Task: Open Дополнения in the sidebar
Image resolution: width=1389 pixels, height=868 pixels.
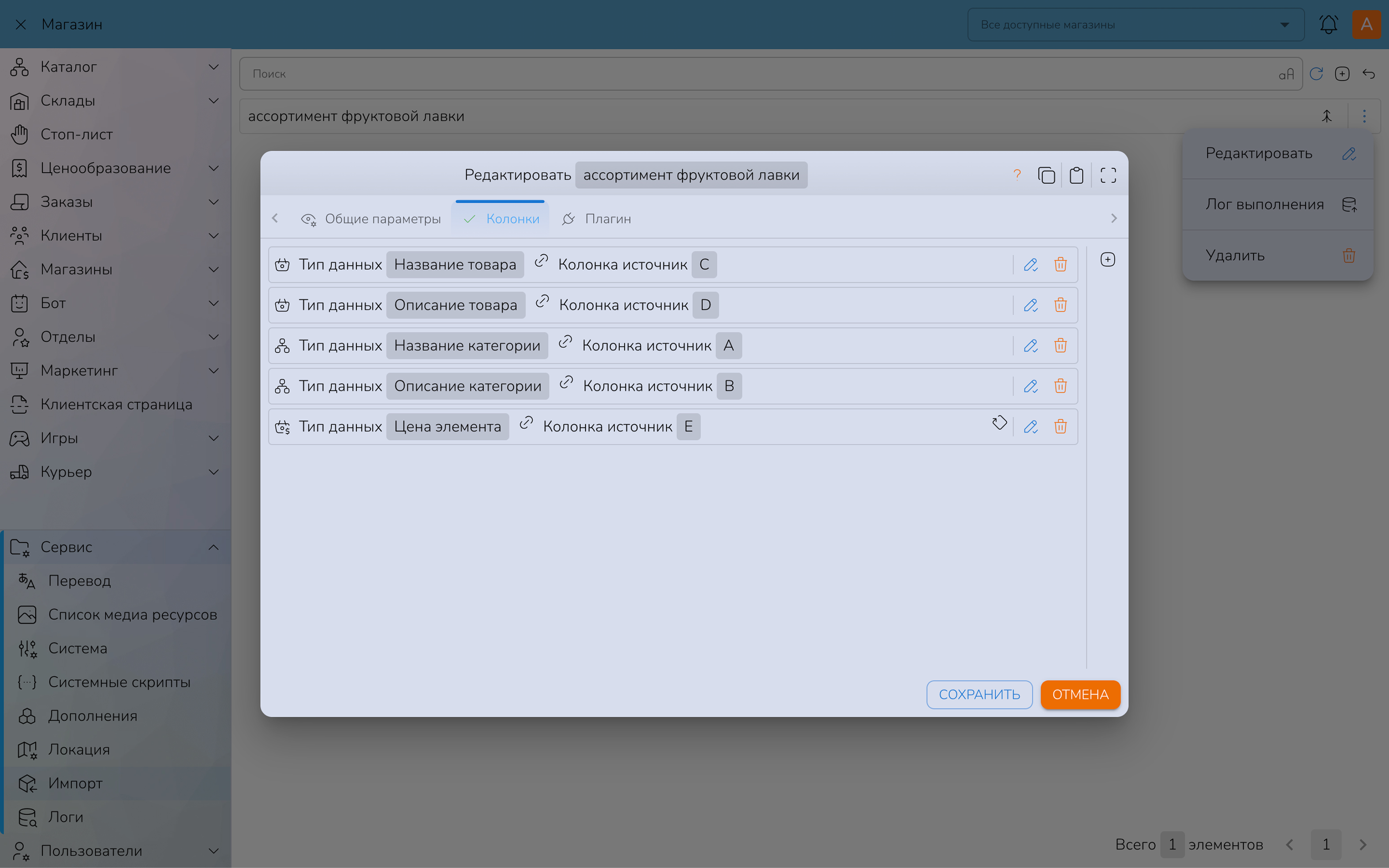Action: point(118,716)
